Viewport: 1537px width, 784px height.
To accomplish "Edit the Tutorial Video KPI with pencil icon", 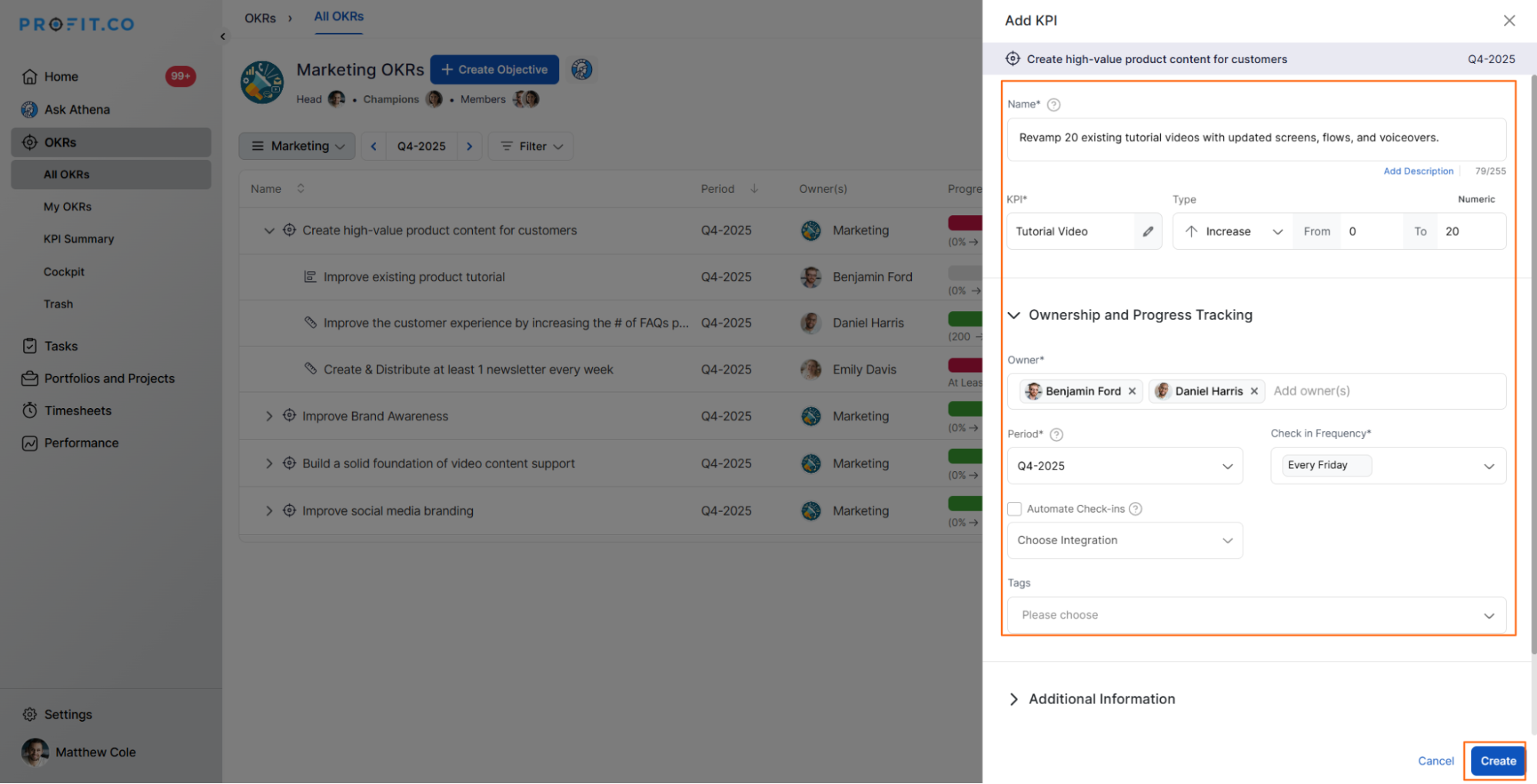I will (1147, 231).
